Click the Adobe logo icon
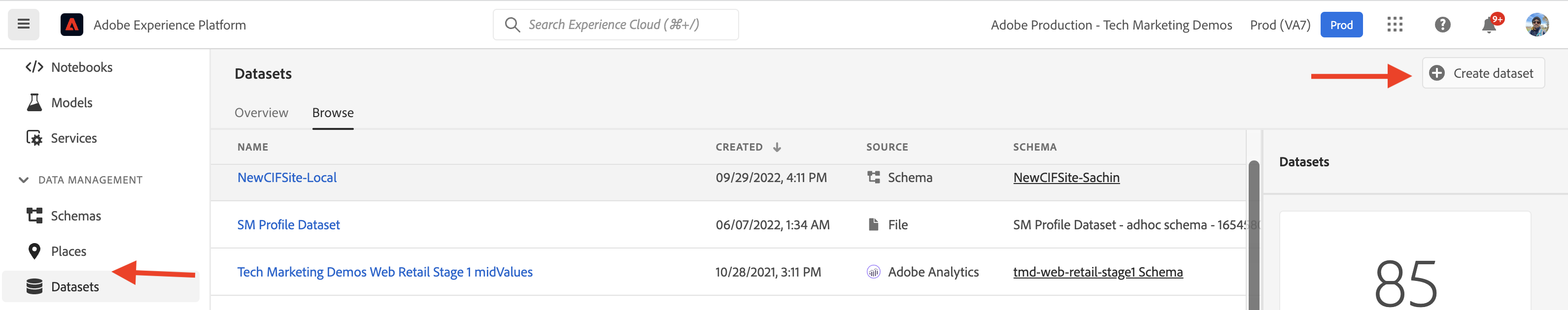Viewport: 1568px width, 310px height. (x=72, y=25)
